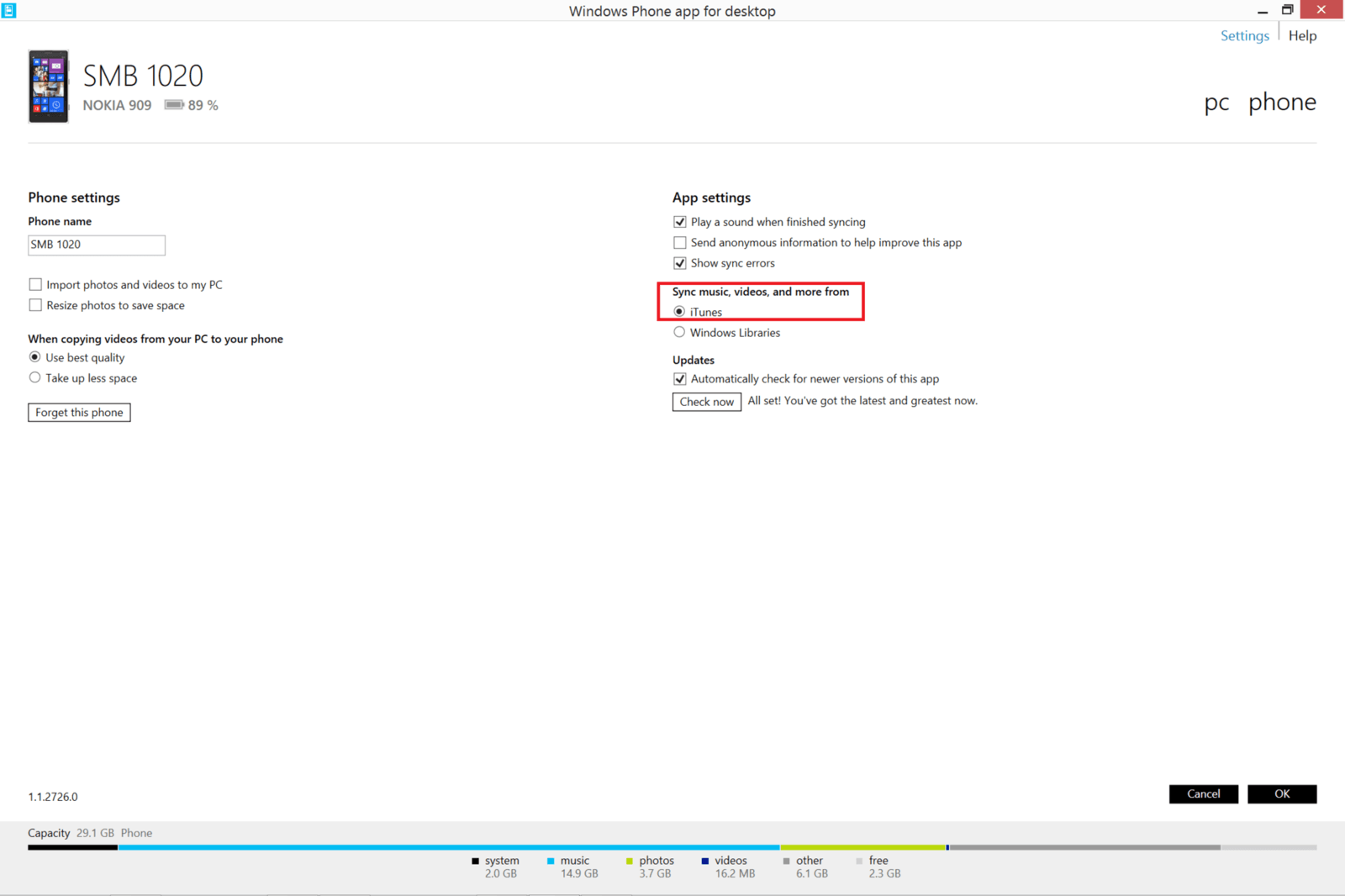Close the Windows Phone app window
This screenshot has height=896, width=1345.
point(1321,10)
